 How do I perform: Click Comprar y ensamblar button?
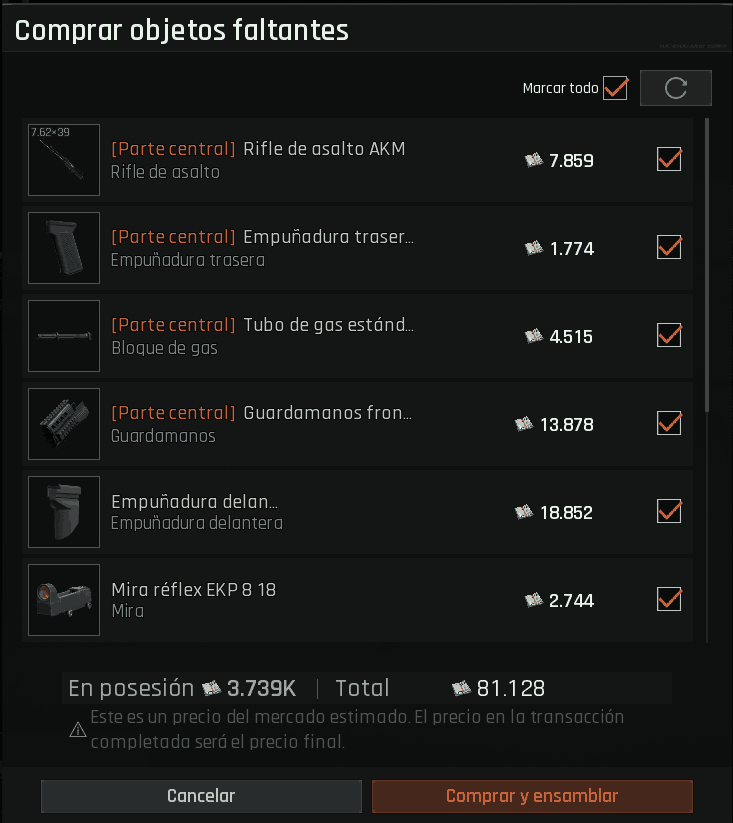[x=532, y=796]
